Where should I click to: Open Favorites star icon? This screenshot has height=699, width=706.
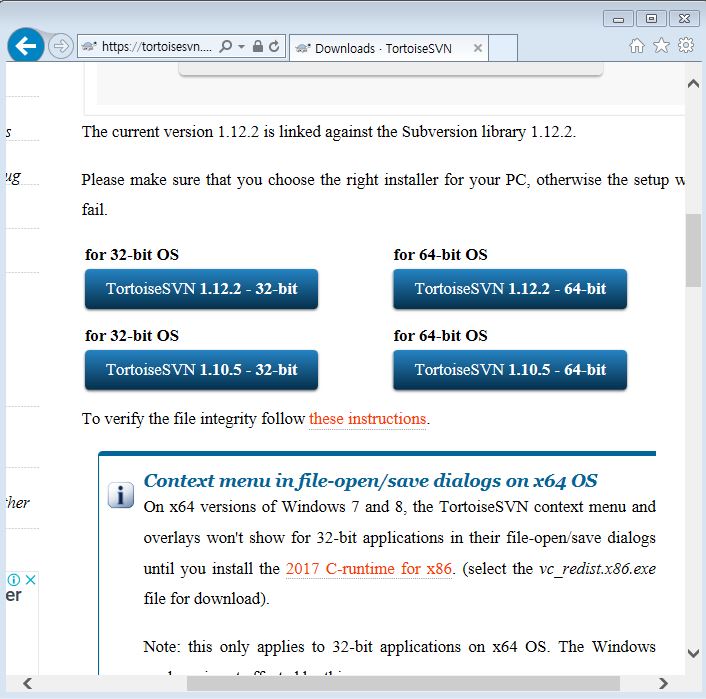pos(661,45)
